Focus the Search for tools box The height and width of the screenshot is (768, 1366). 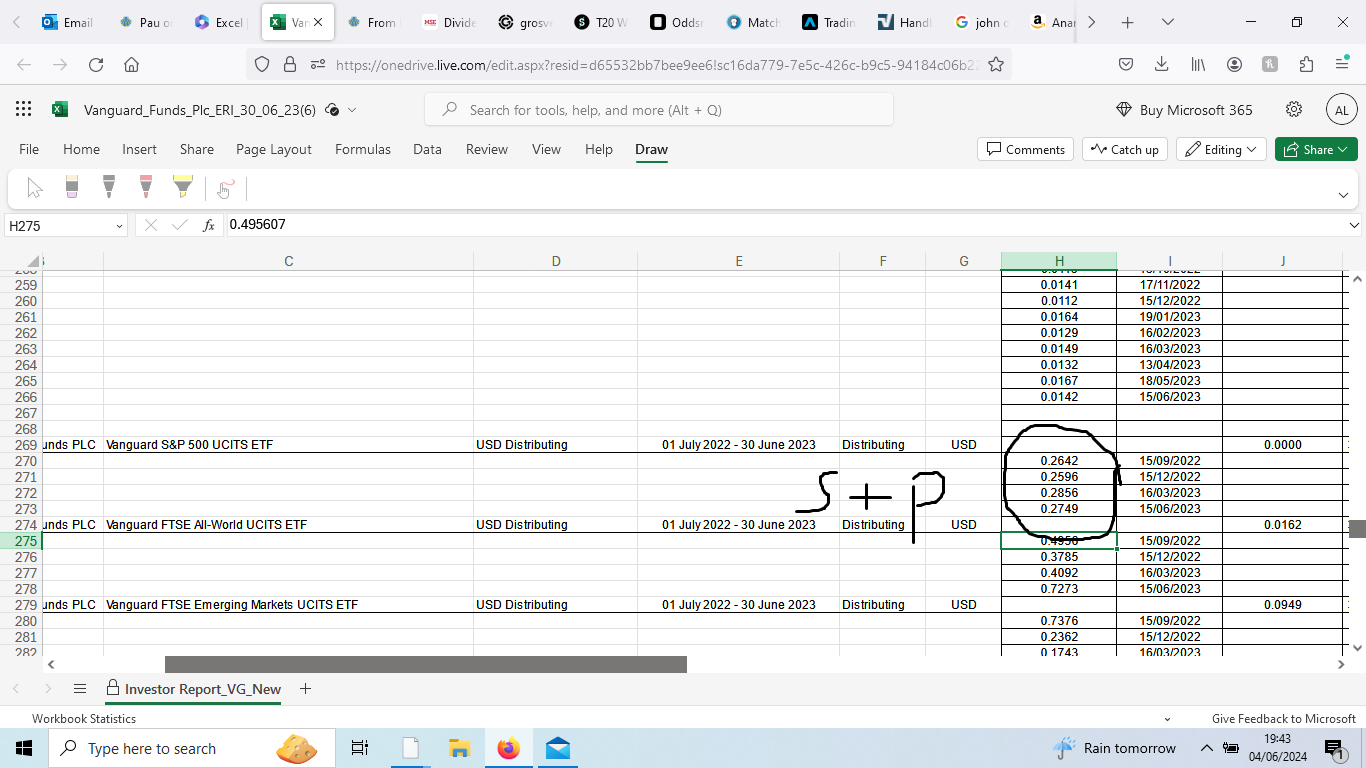(x=659, y=110)
